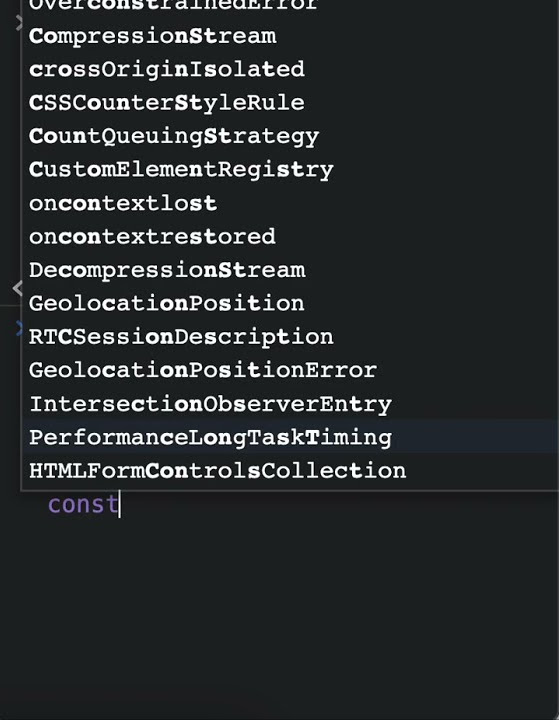559x720 pixels.
Task: Select IntersectionObserverEntry suggestion
Action: [290, 405]
